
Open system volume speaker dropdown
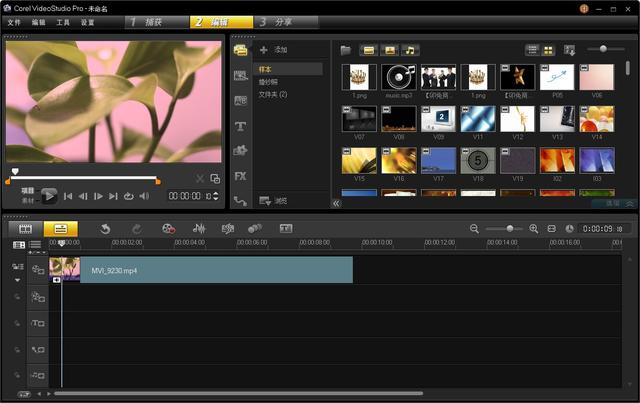point(144,196)
